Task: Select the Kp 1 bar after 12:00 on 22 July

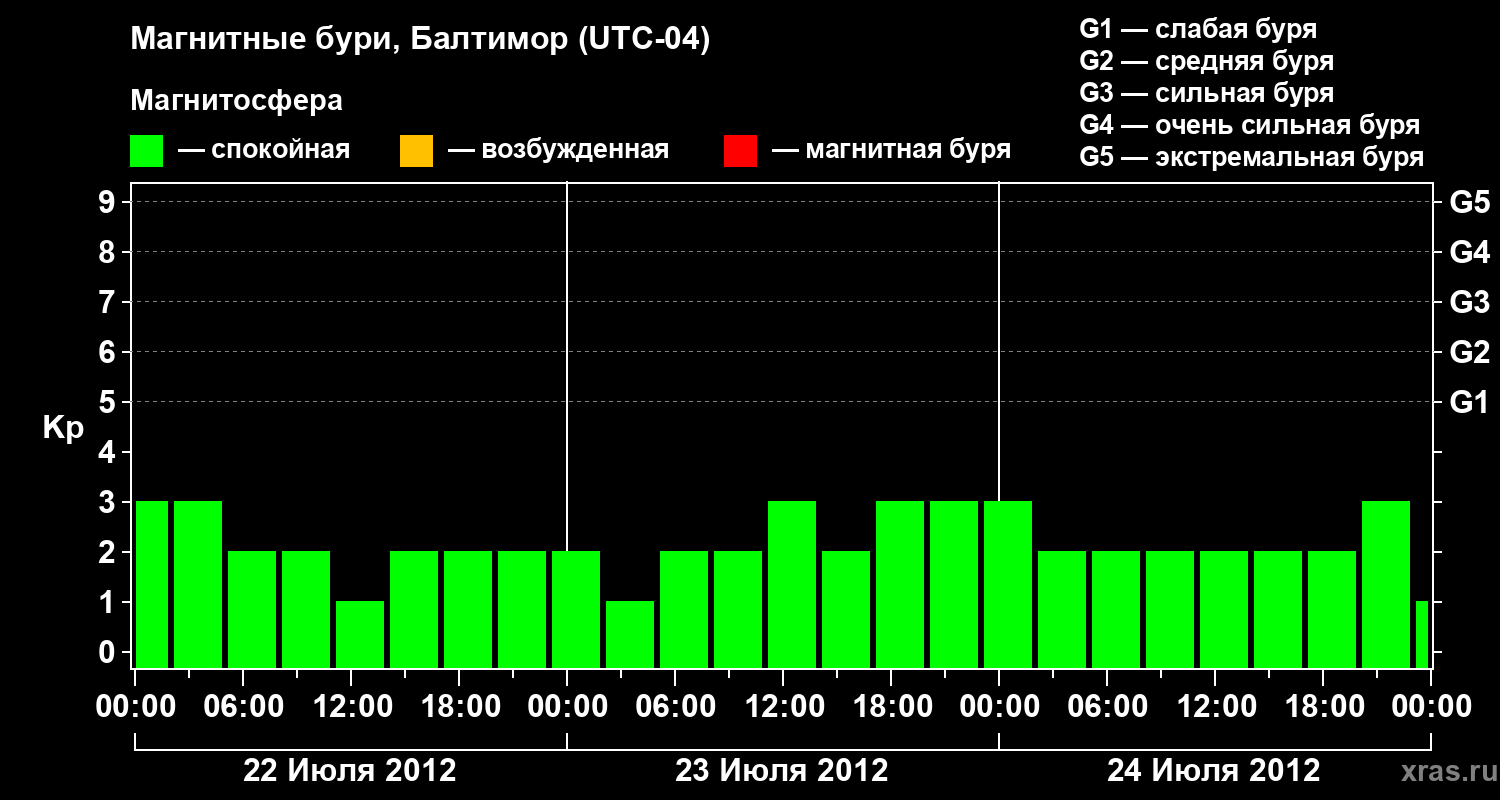Action: pos(360,634)
